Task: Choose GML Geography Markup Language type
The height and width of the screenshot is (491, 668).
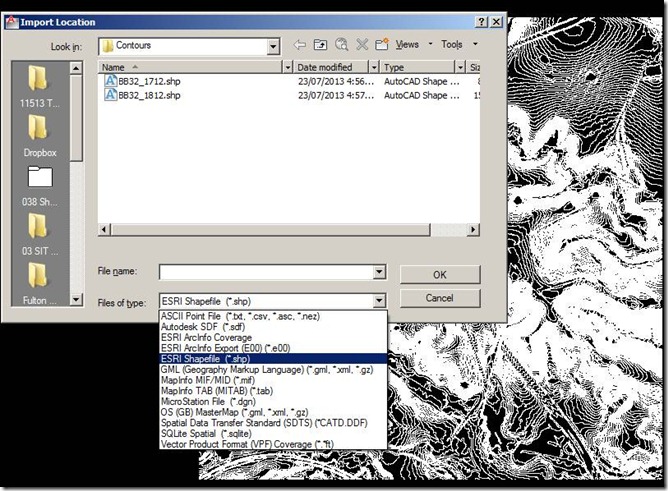Action: [273, 370]
